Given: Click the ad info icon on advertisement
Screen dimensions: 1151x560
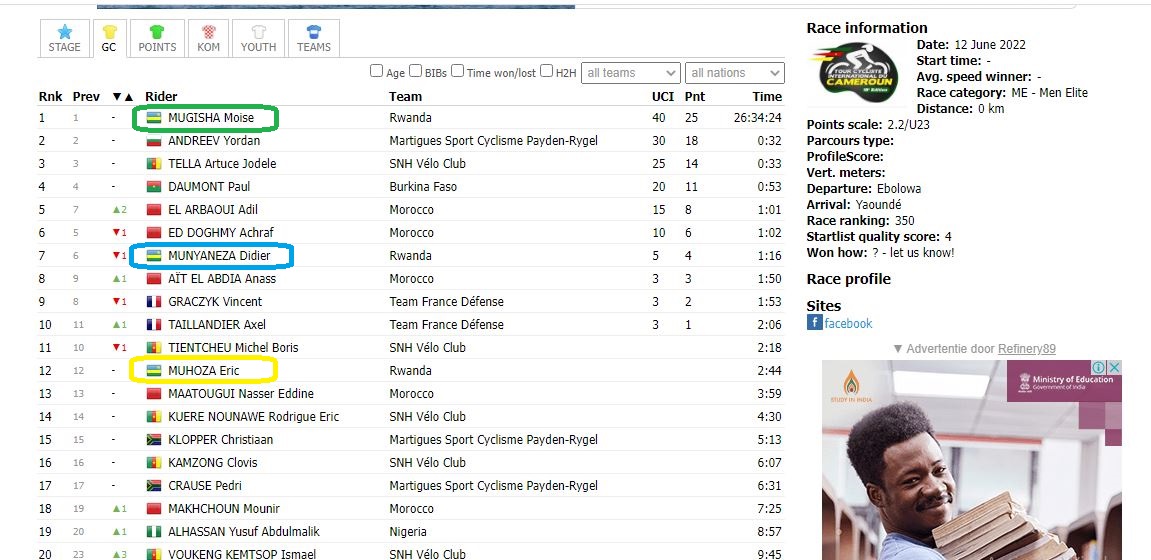Looking at the screenshot, I should pos(1097,368).
